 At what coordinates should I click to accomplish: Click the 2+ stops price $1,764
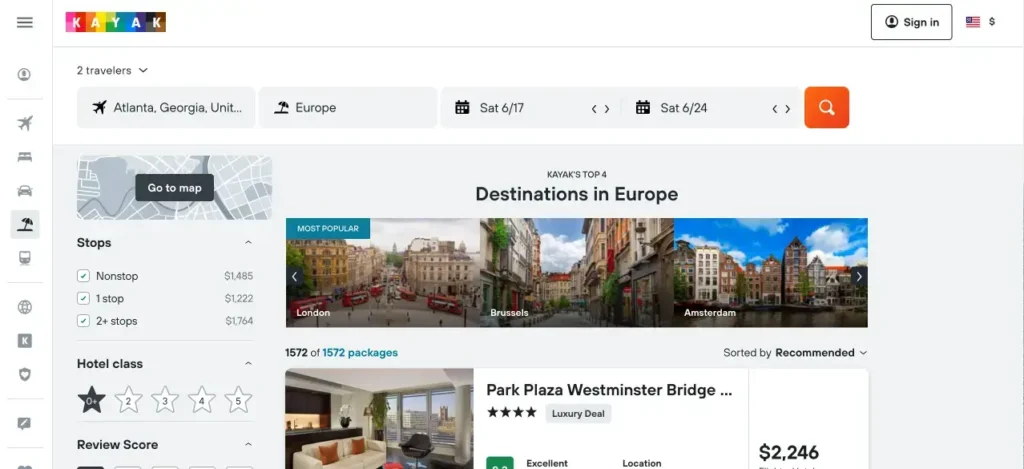pos(239,321)
